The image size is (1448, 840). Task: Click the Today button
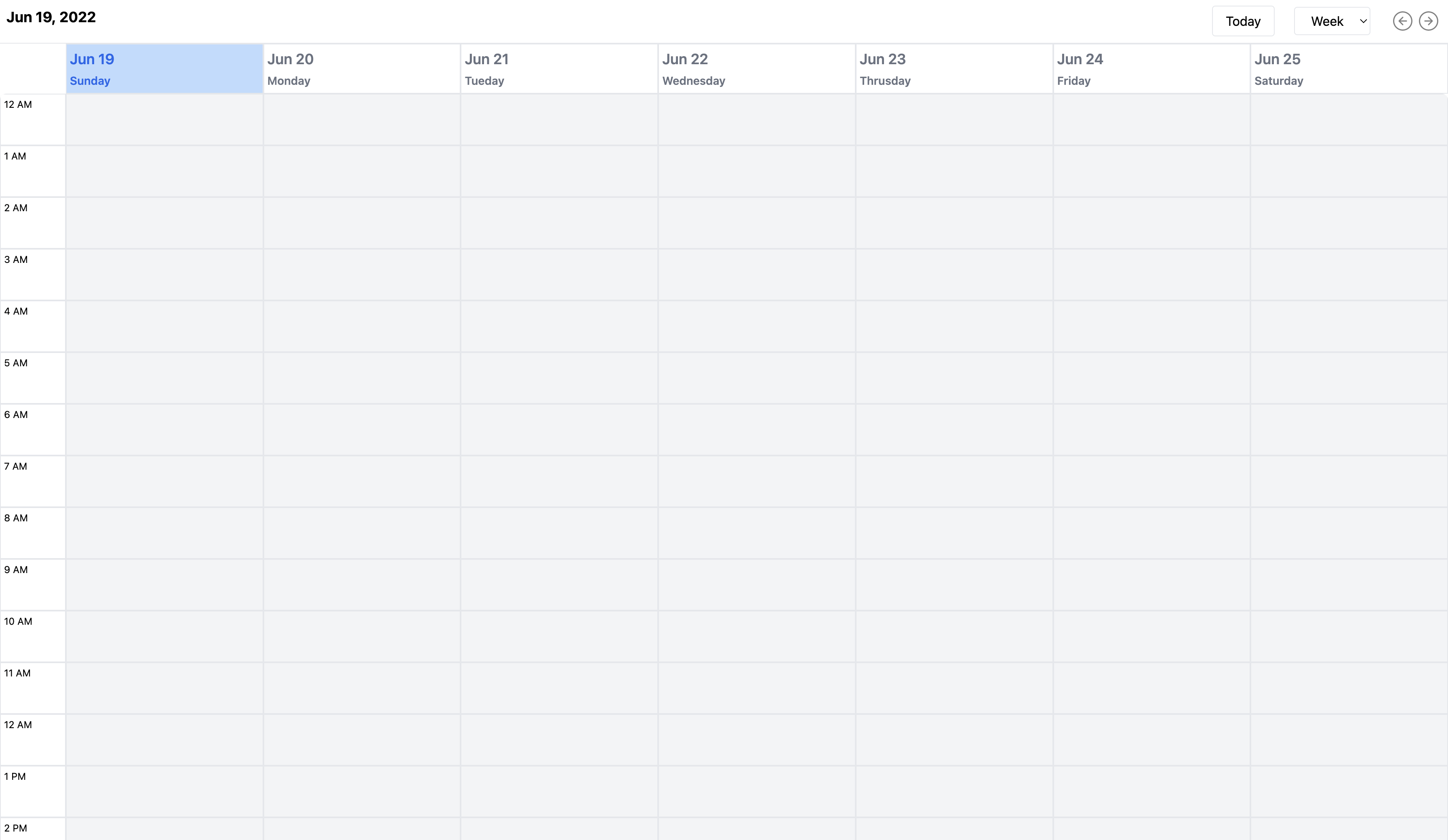pyautogui.click(x=1243, y=21)
